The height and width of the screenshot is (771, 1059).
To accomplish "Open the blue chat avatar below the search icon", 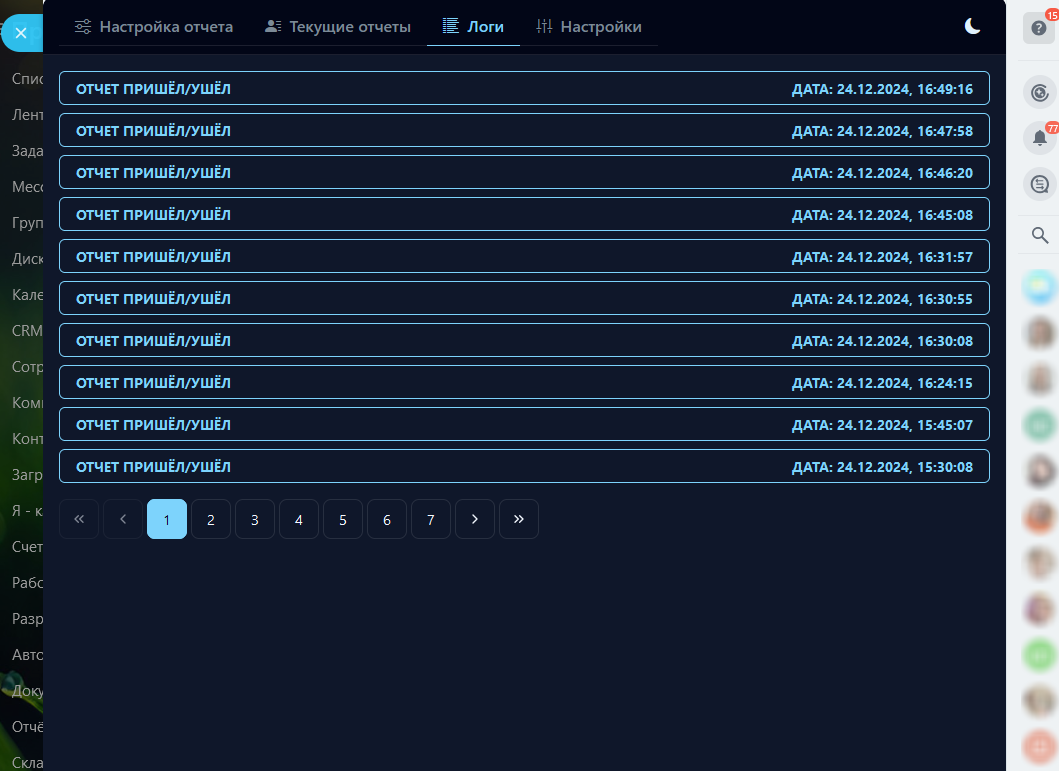I will 1040,287.
